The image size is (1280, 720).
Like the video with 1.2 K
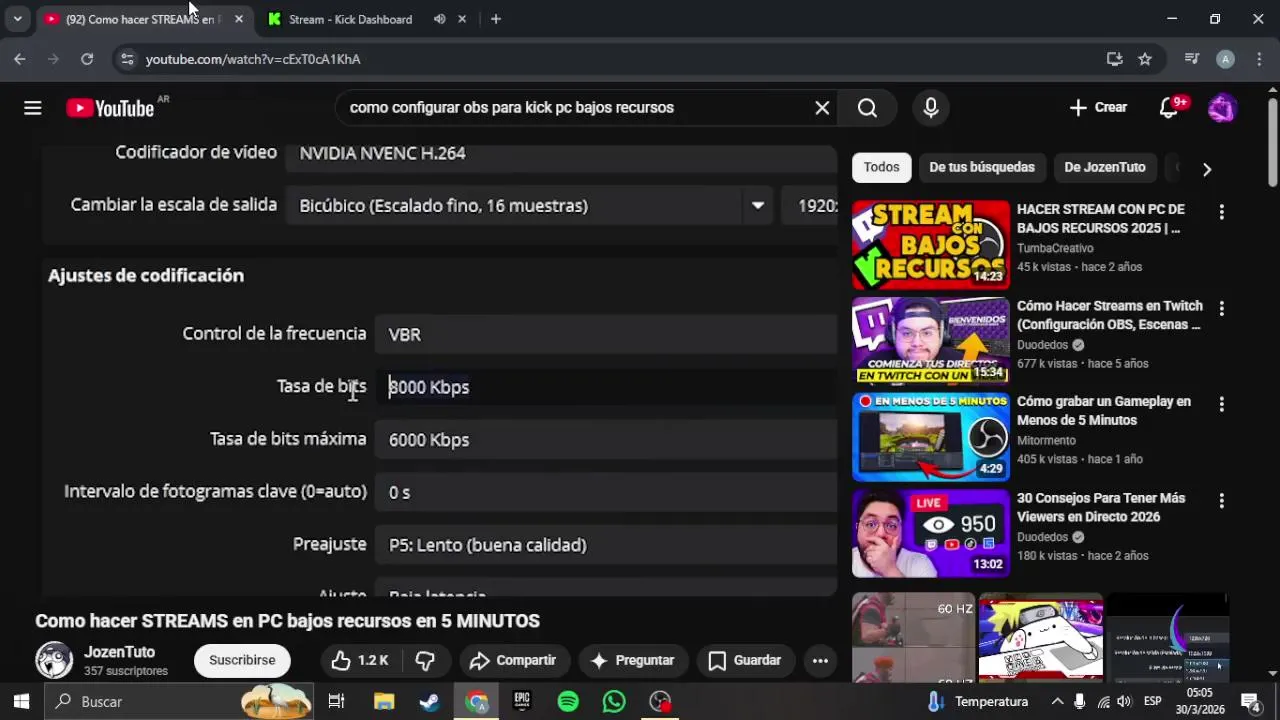pyautogui.click(x=360, y=660)
